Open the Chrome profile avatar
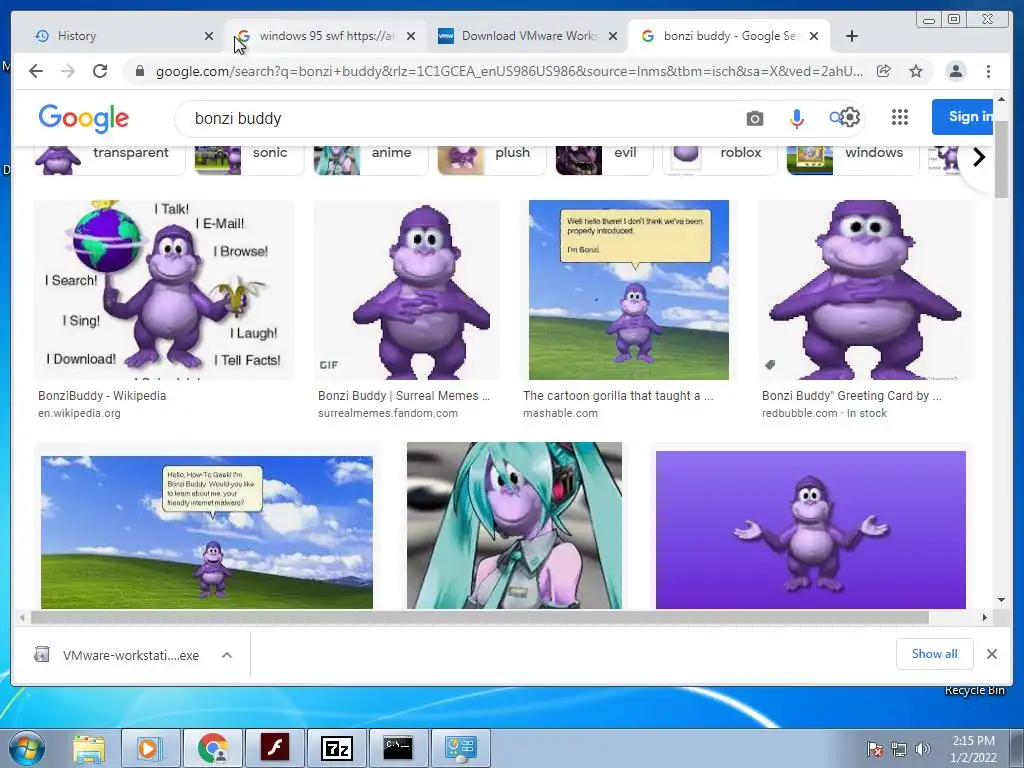 pyautogui.click(x=955, y=71)
